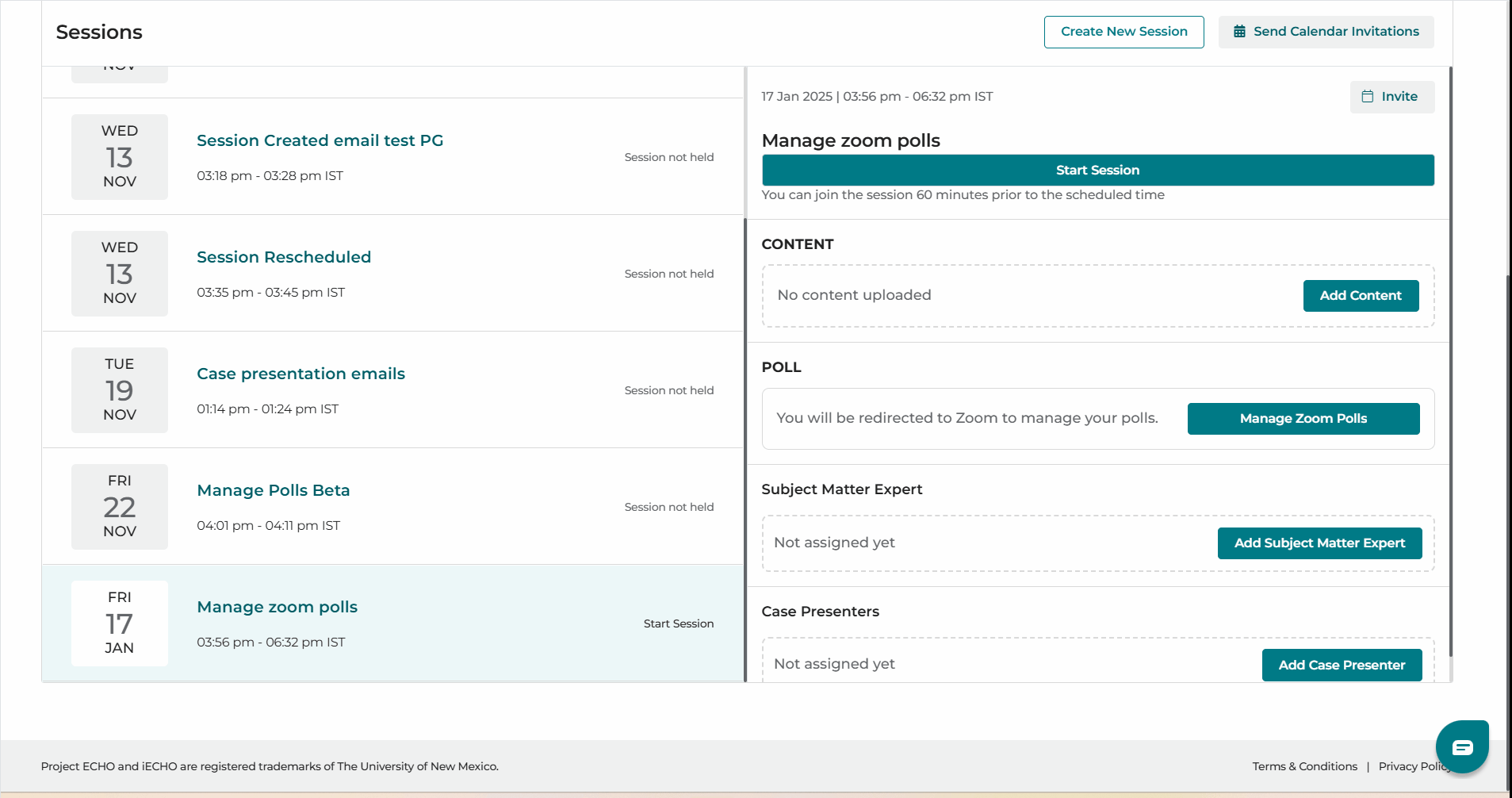Create a new session
Viewport: 1512px width, 798px height.
pos(1123,32)
